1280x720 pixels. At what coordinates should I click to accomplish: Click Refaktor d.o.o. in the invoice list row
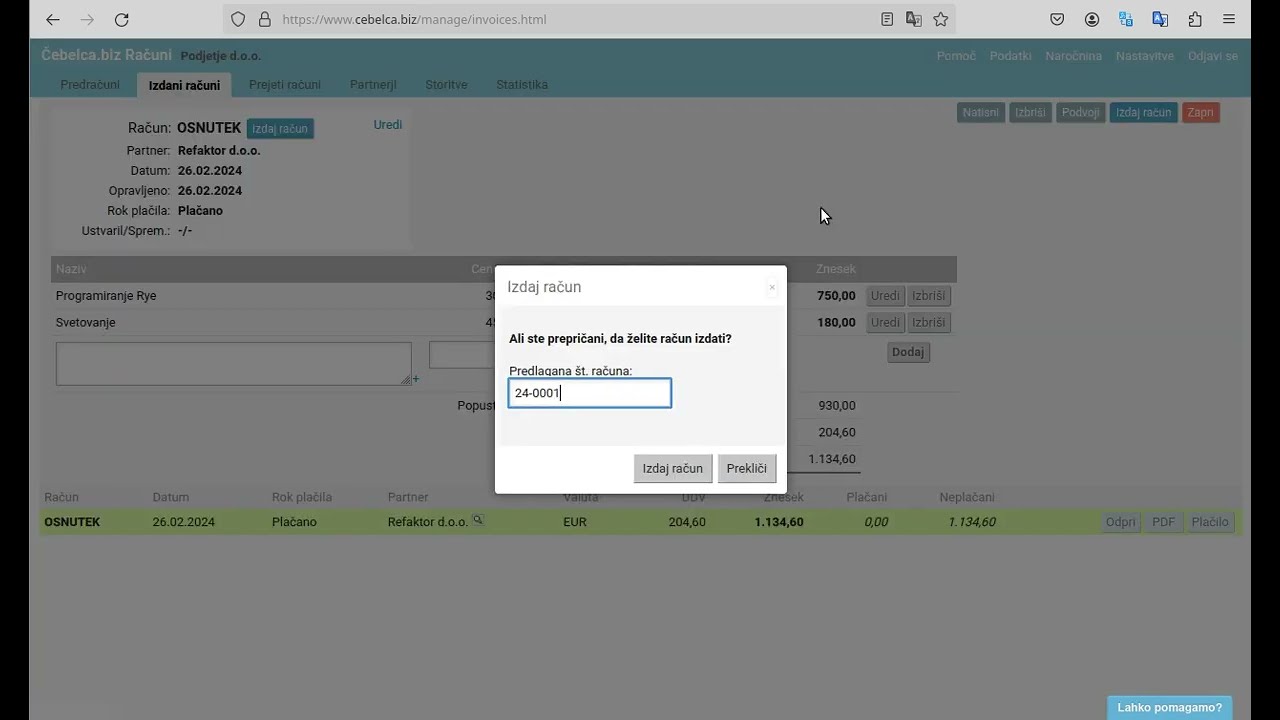(x=428, y=522)
